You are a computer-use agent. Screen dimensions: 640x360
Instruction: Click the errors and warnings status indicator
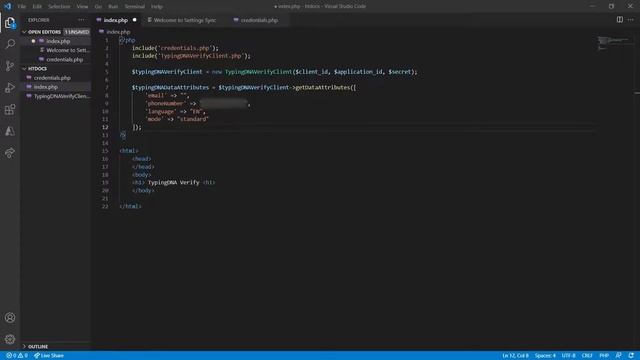point(17,356)
